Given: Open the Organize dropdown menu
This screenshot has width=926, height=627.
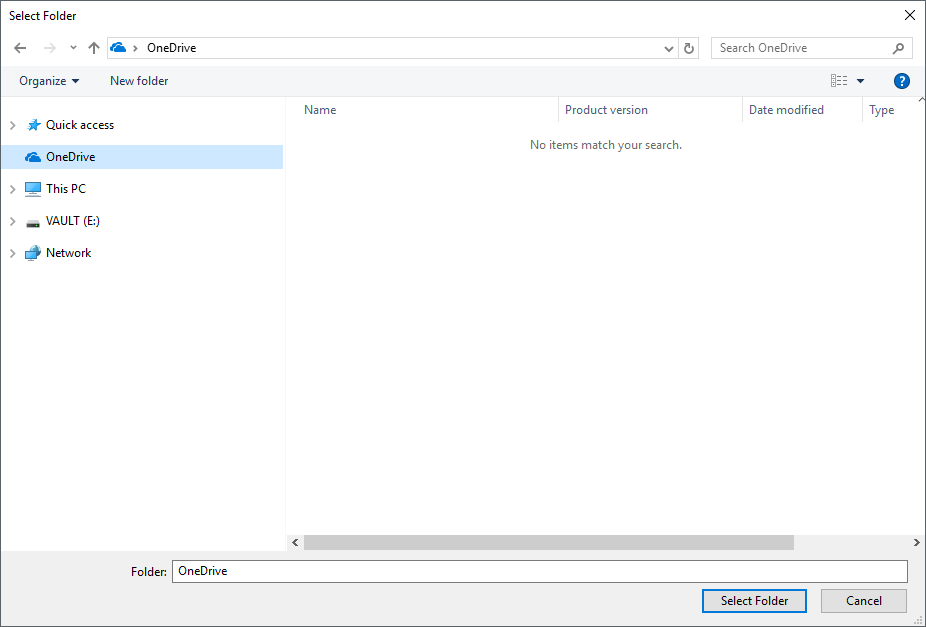Looking at the screenshot, I should (50, 81).
